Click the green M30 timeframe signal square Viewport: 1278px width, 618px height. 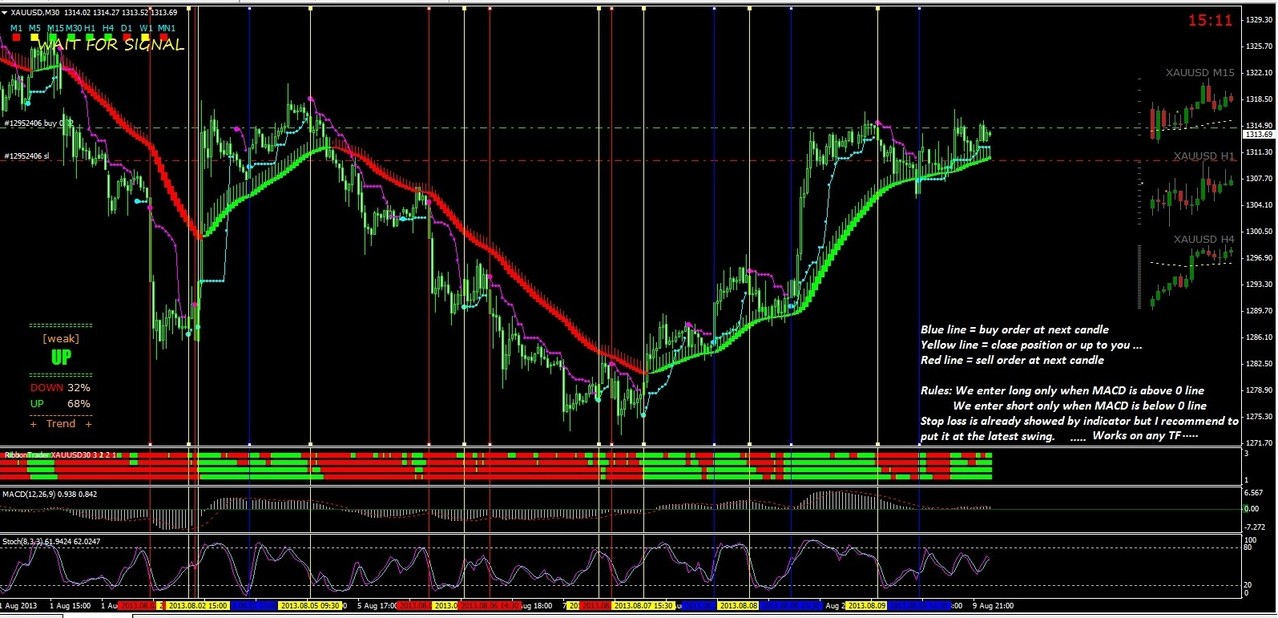[x=72, y=37]
